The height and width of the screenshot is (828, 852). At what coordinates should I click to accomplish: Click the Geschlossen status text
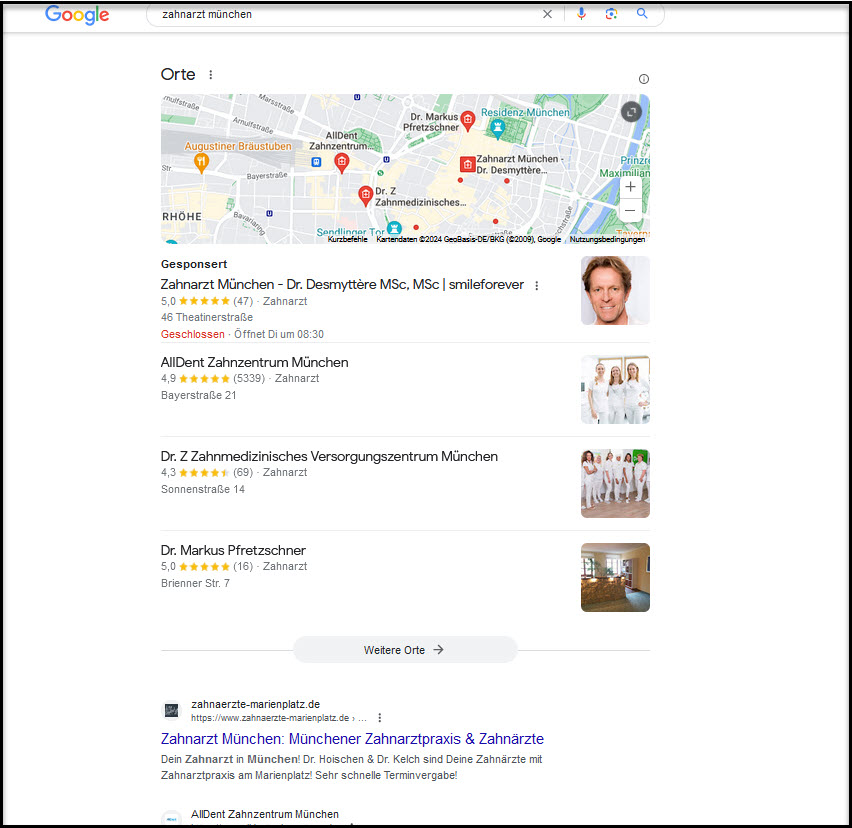coord(193,335)
